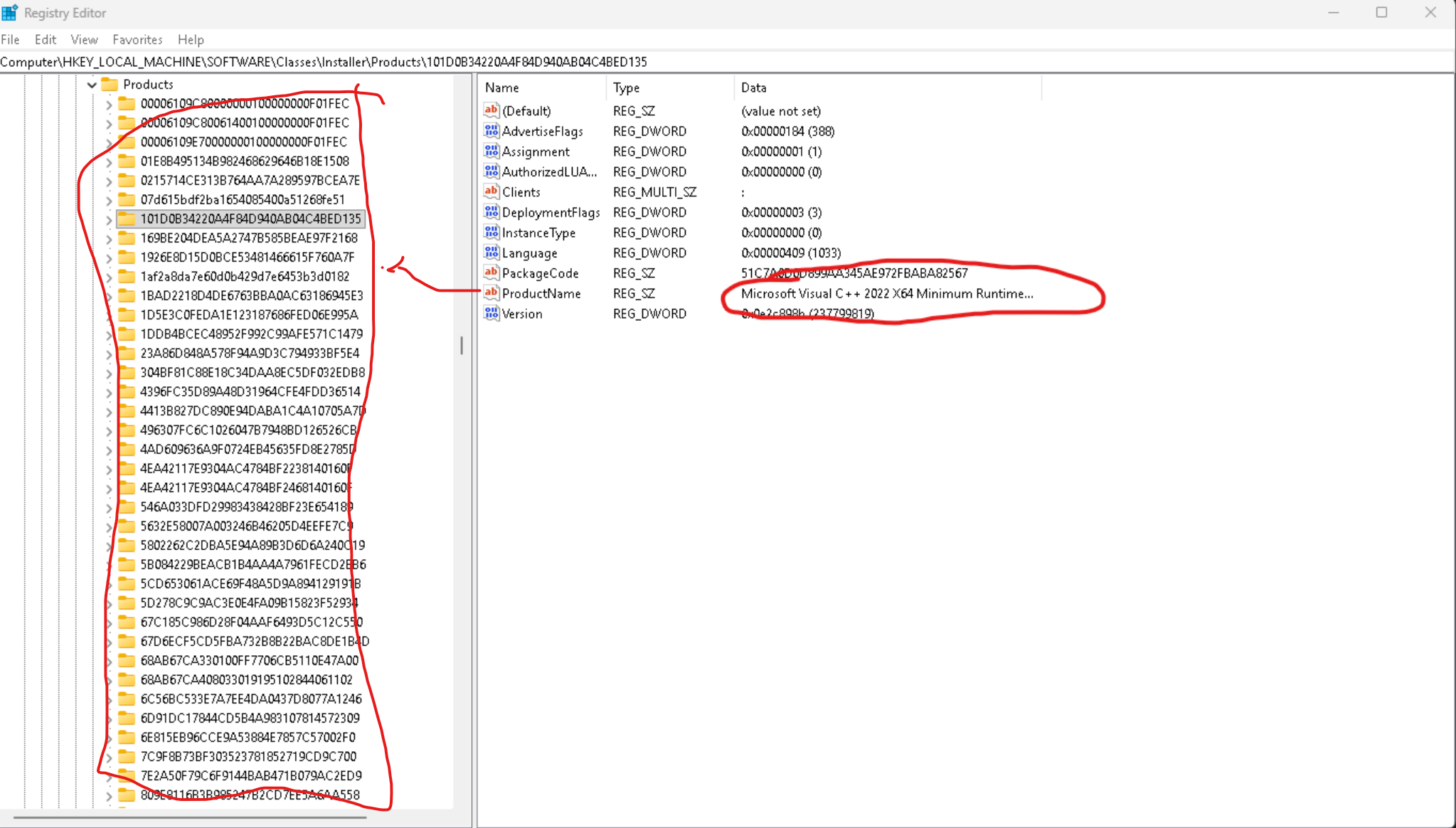The height and width of the screenshot is (828, 1456).
Task: Click the Type column header
Action: tap(626, 87)
